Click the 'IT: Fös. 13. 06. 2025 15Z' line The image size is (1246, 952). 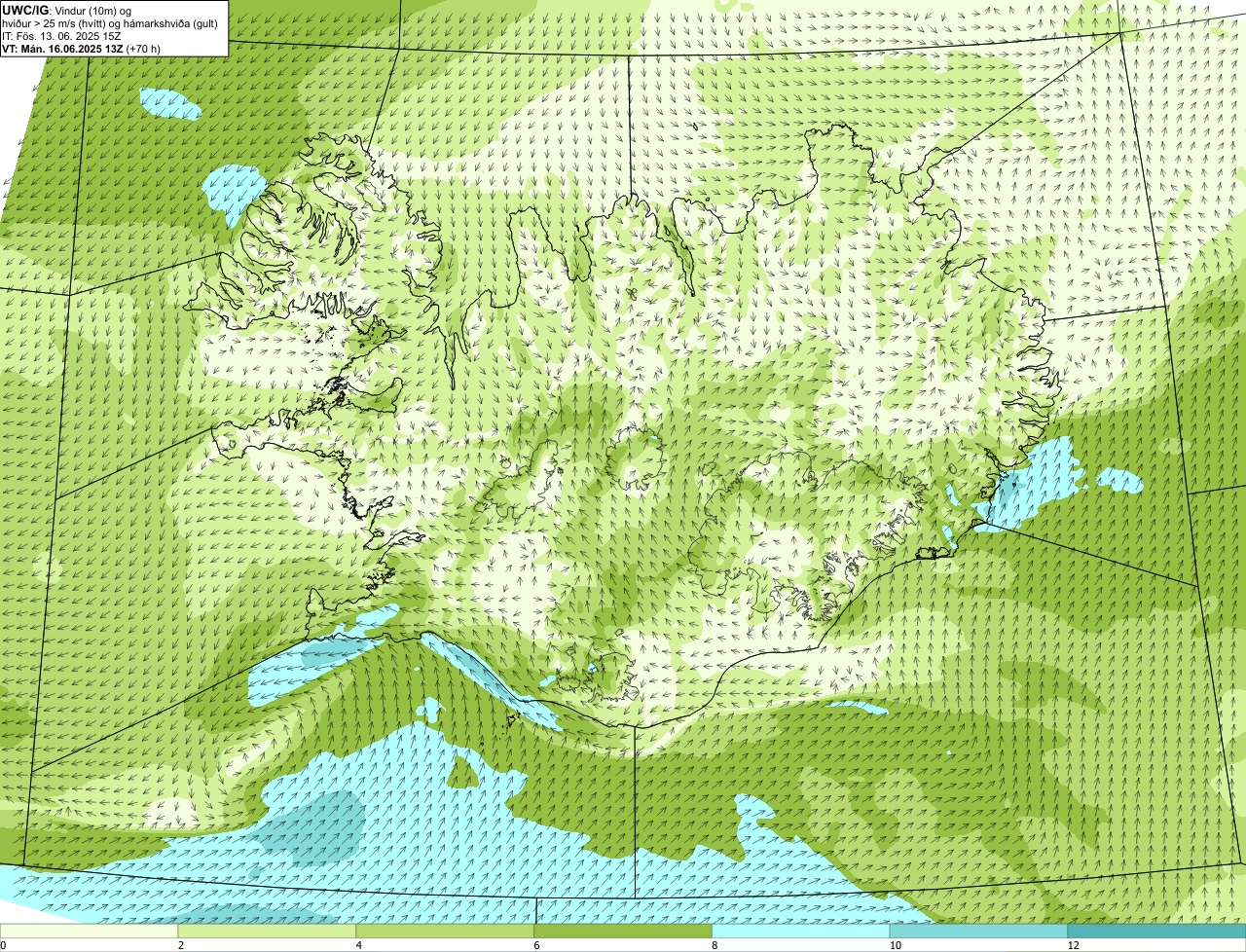(62, 36)
